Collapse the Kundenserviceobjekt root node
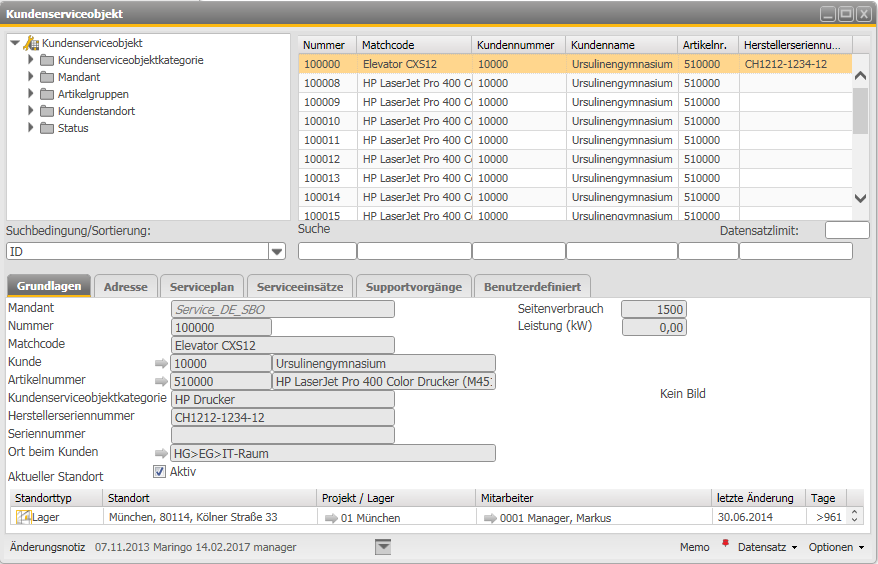Viewport: 878px width, 564px height. (x=15, y=43)
